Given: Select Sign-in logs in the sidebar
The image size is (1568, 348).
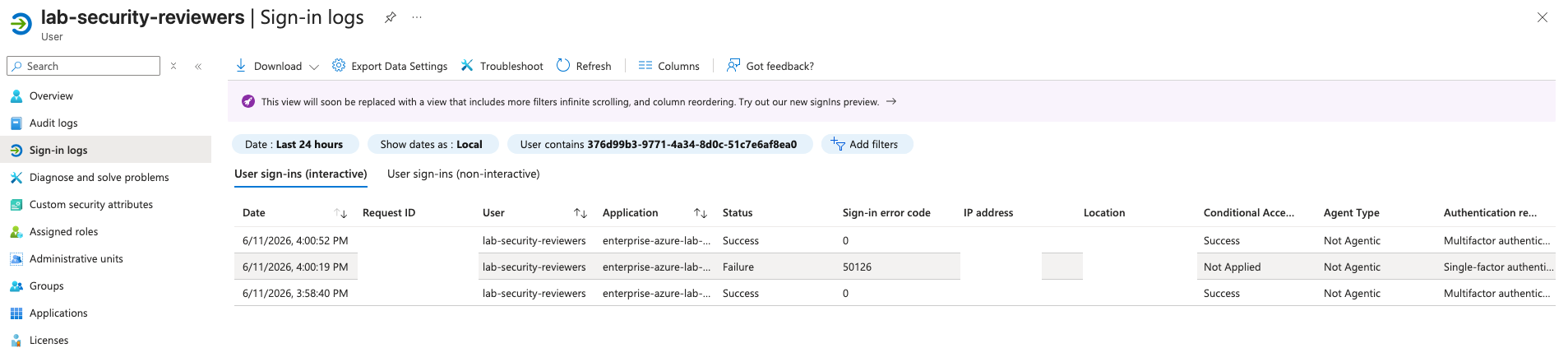Looking at the screenshot, I should [x=105, y=150].
